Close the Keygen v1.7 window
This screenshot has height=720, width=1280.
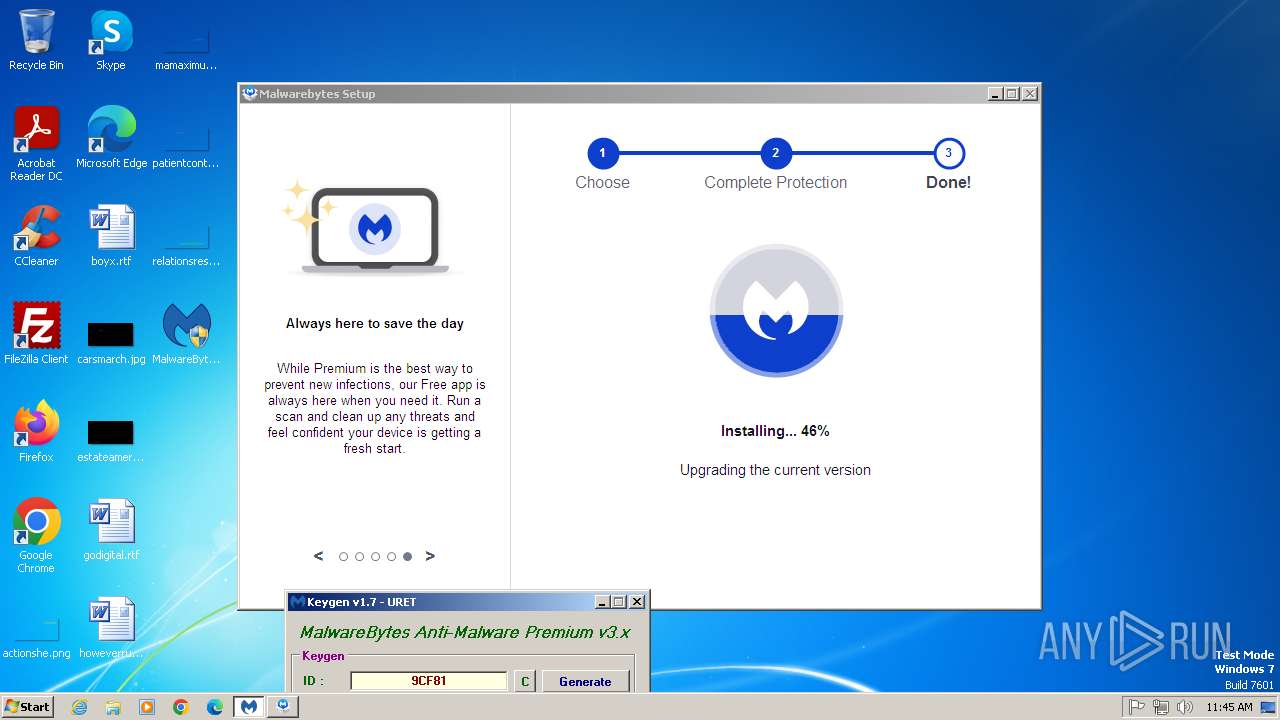637,602
